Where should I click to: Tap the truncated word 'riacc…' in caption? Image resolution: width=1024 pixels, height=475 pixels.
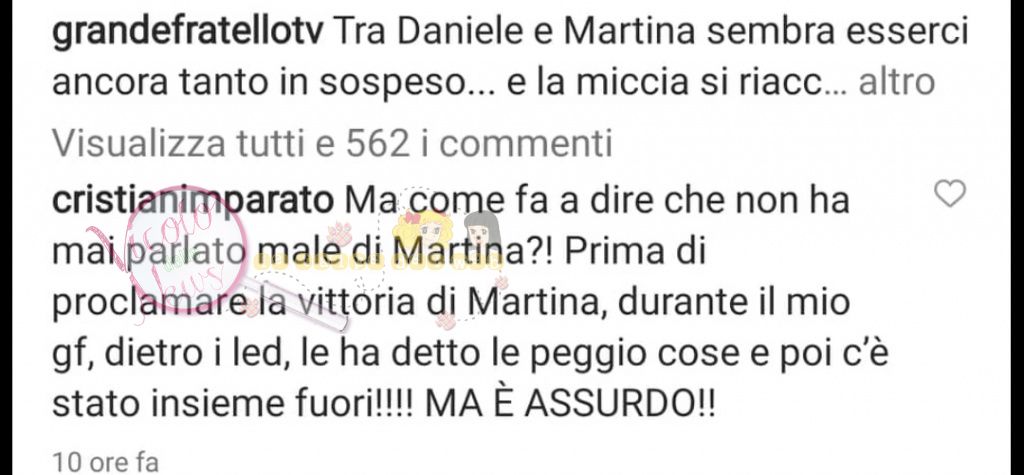(x=799, y=83)
